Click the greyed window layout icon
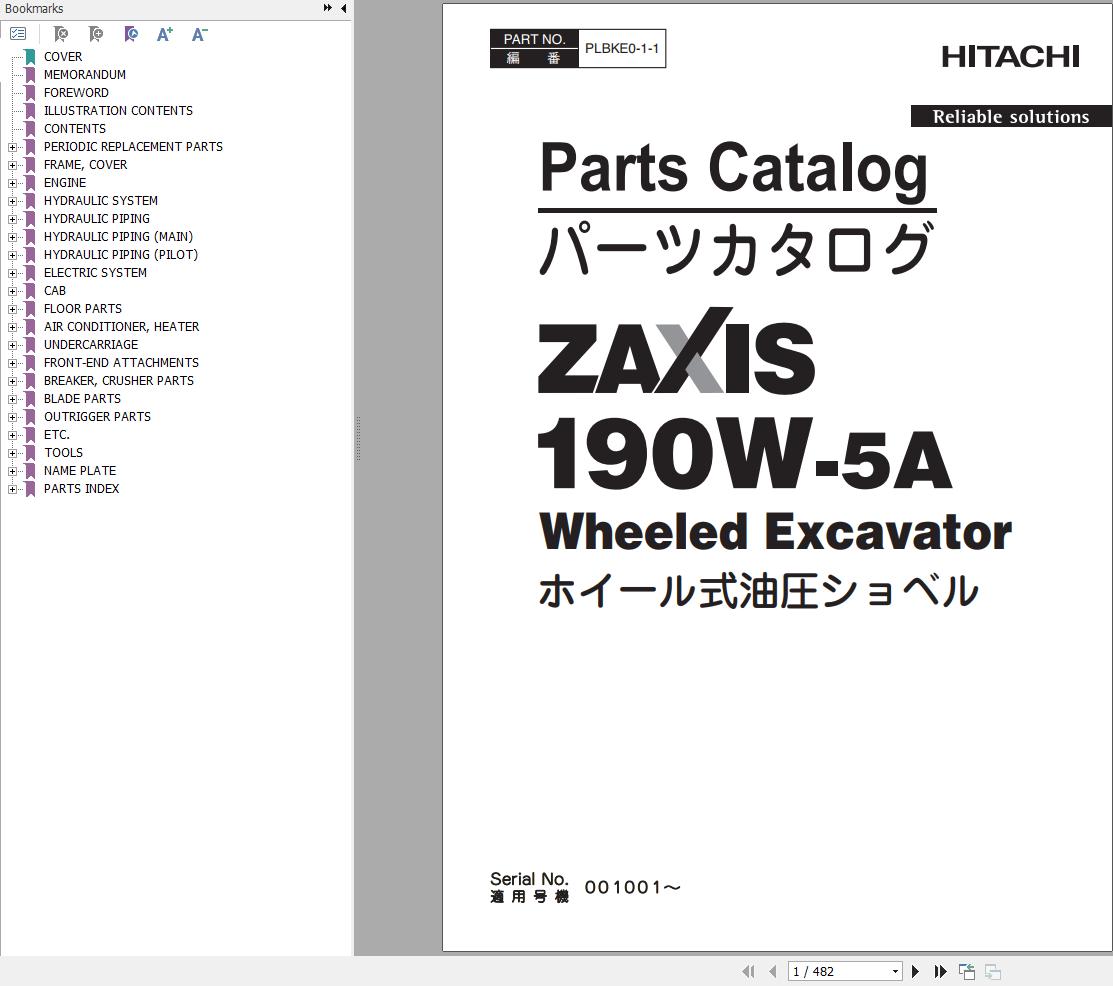 pyautogui.click(x=993, y=971)
